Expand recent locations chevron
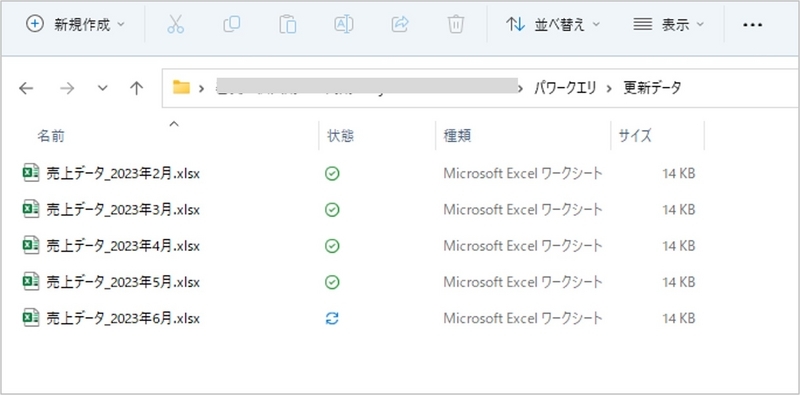800x395 pixels. 103,88
